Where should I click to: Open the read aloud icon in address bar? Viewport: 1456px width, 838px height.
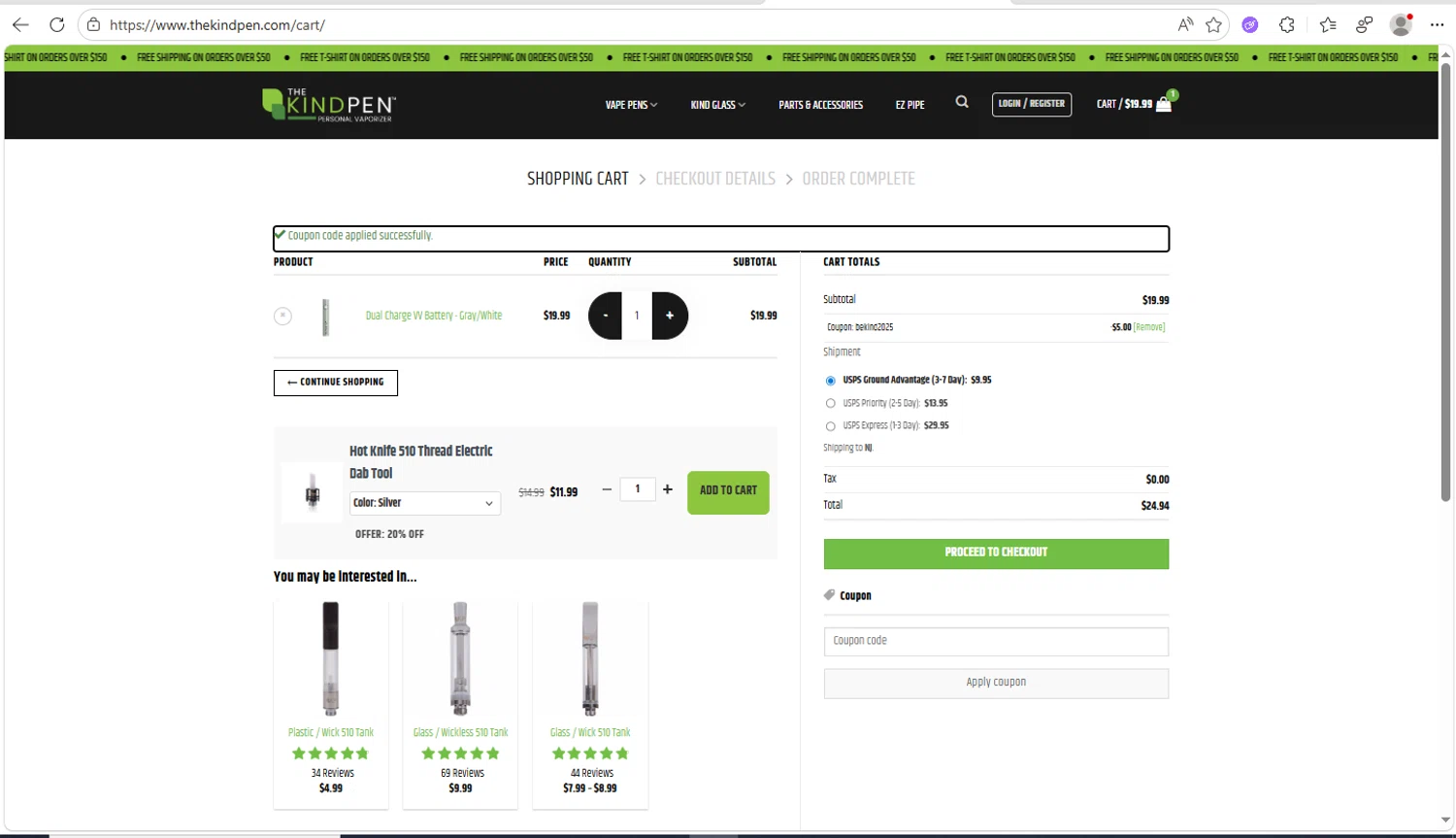pos(1185,25)
